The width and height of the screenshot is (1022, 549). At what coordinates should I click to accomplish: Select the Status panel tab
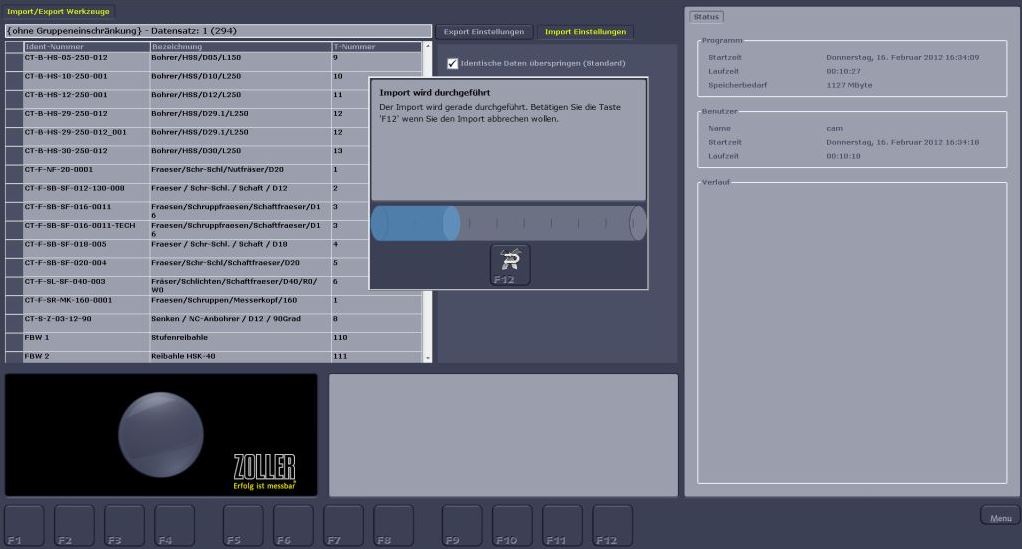tap(706, 17)
